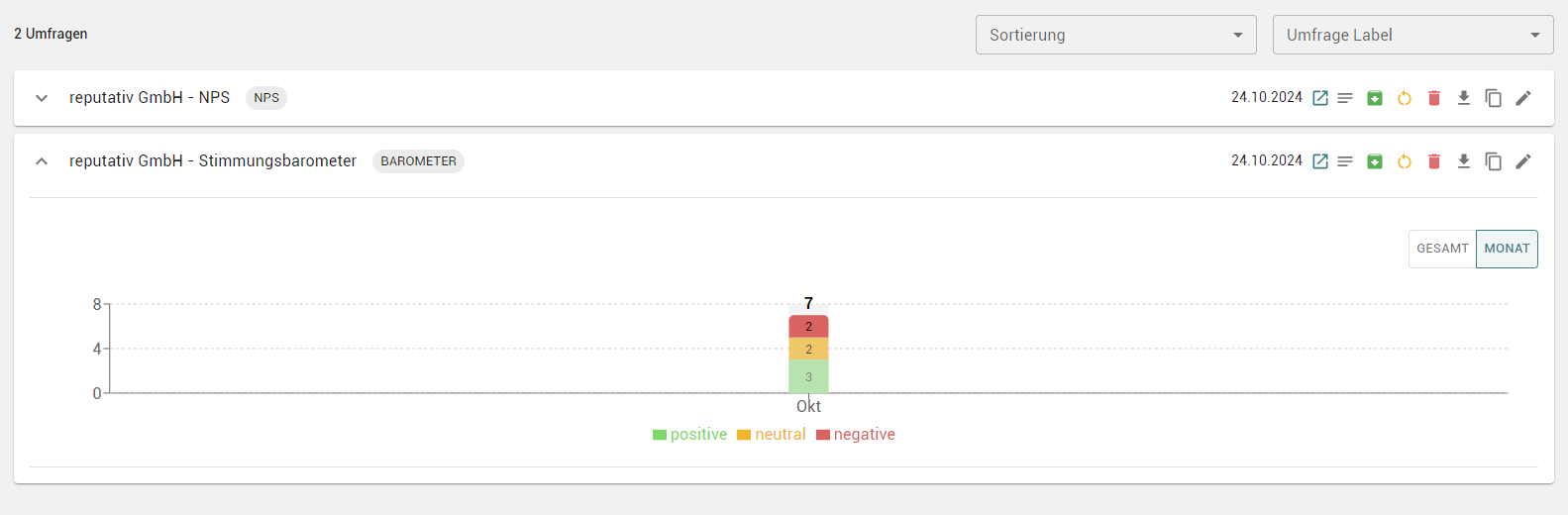Click the red negative segment of the Okt bar
This screenshot has height=515, width=1568.
click(808, 327)
